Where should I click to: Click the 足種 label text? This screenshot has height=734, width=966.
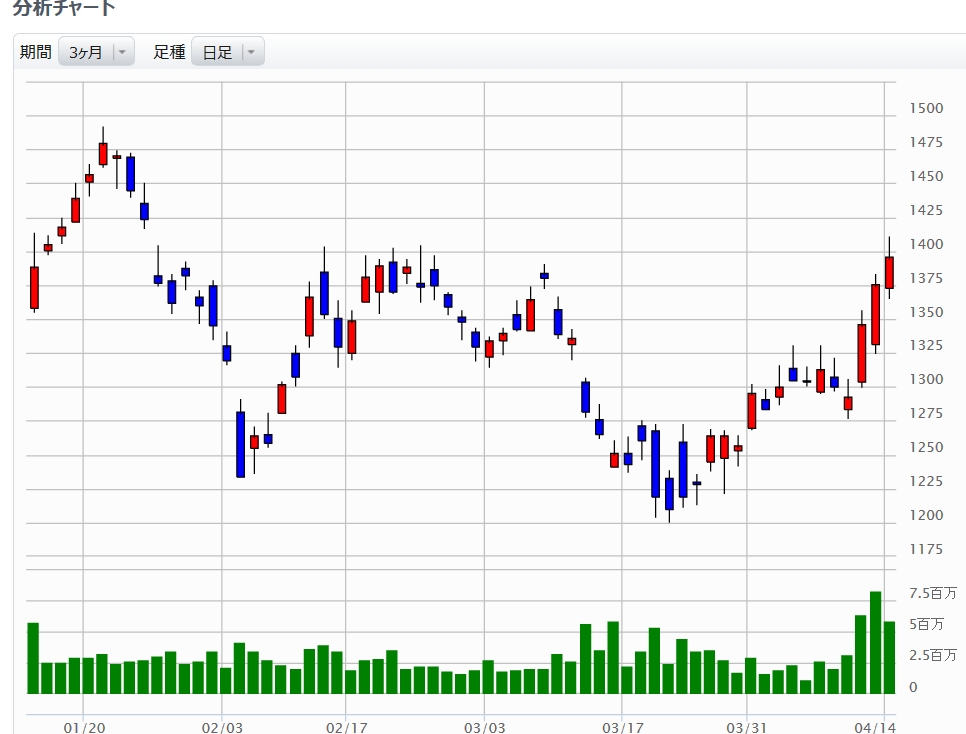169,53
